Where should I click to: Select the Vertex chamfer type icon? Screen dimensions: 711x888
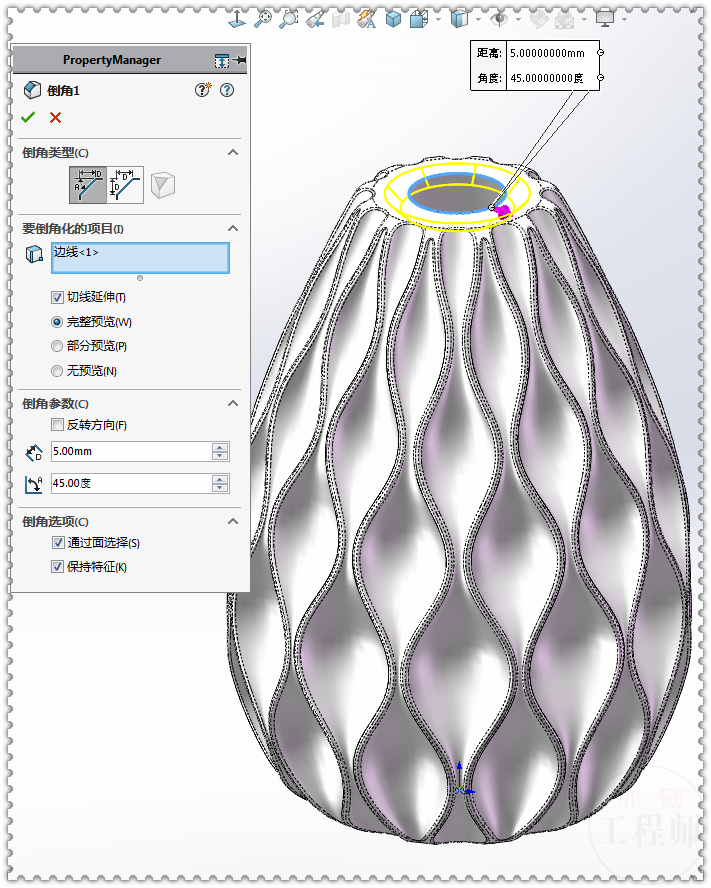163,185
